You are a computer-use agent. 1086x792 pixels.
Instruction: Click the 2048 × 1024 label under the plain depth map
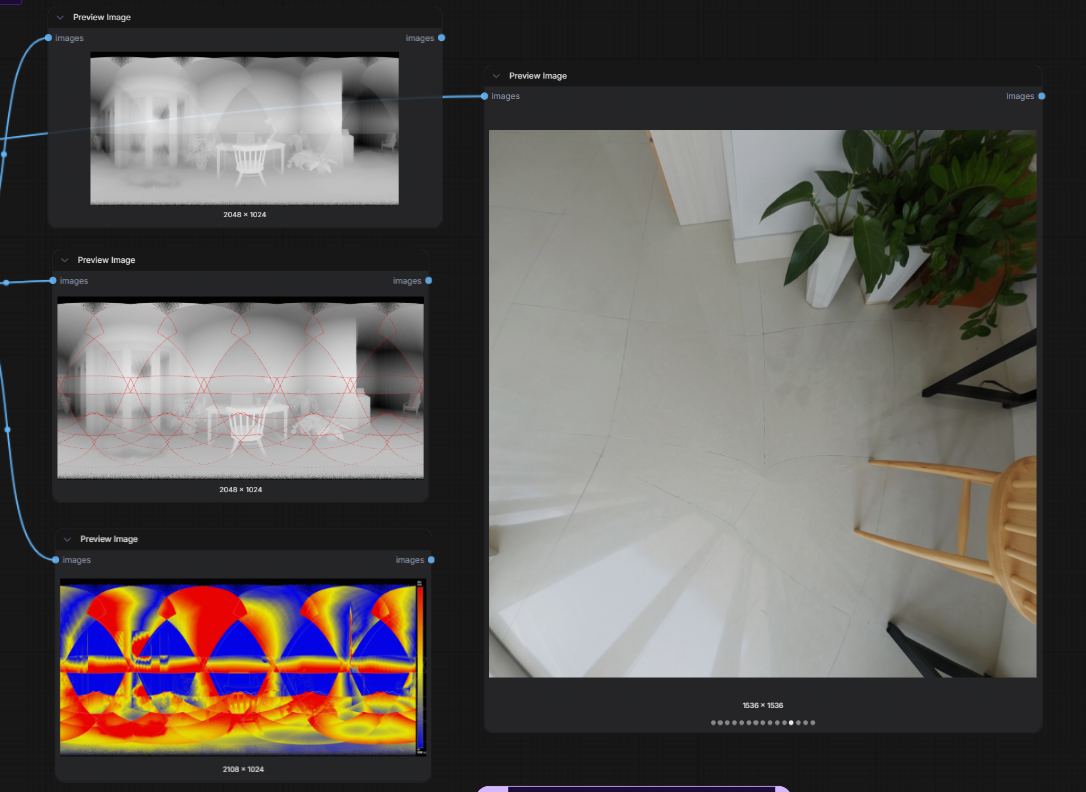coord(244,215)
